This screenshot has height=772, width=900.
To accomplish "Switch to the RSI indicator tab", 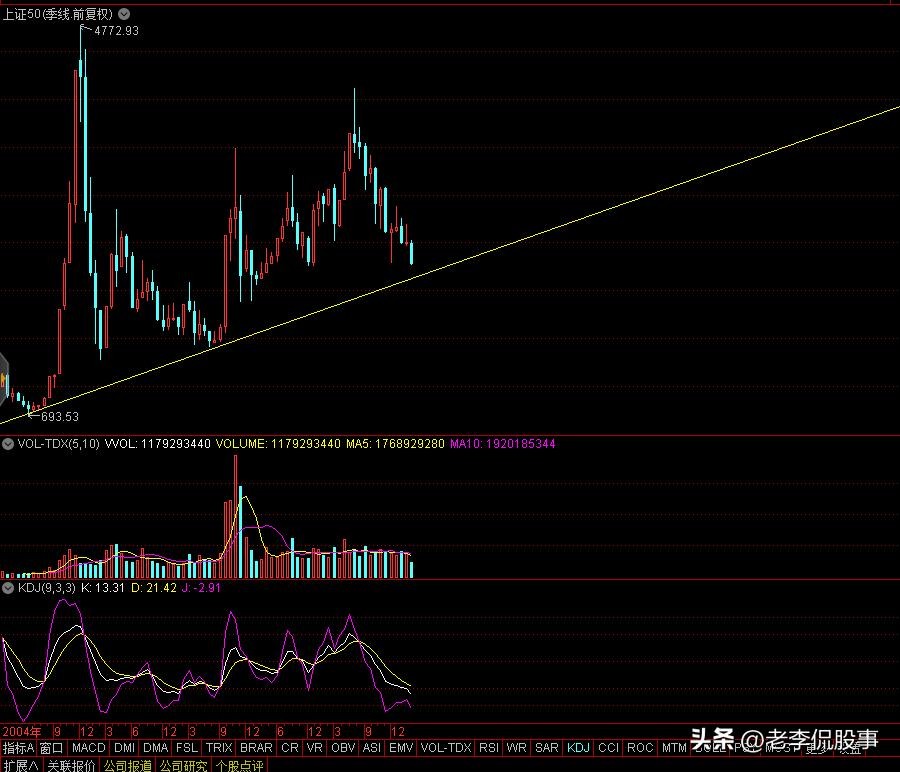I will pyautogui.click(x=489, y=748).
